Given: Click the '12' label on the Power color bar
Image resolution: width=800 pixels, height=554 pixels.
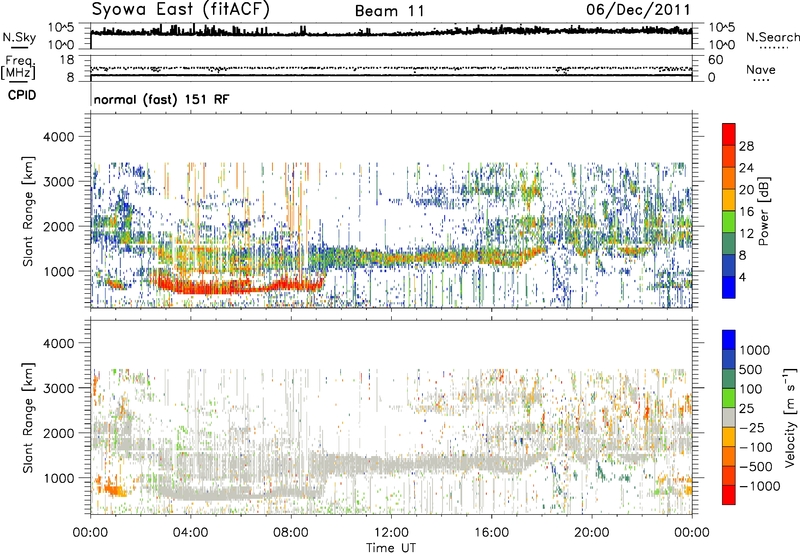Looking at the screenshot, I should [746, 234].
